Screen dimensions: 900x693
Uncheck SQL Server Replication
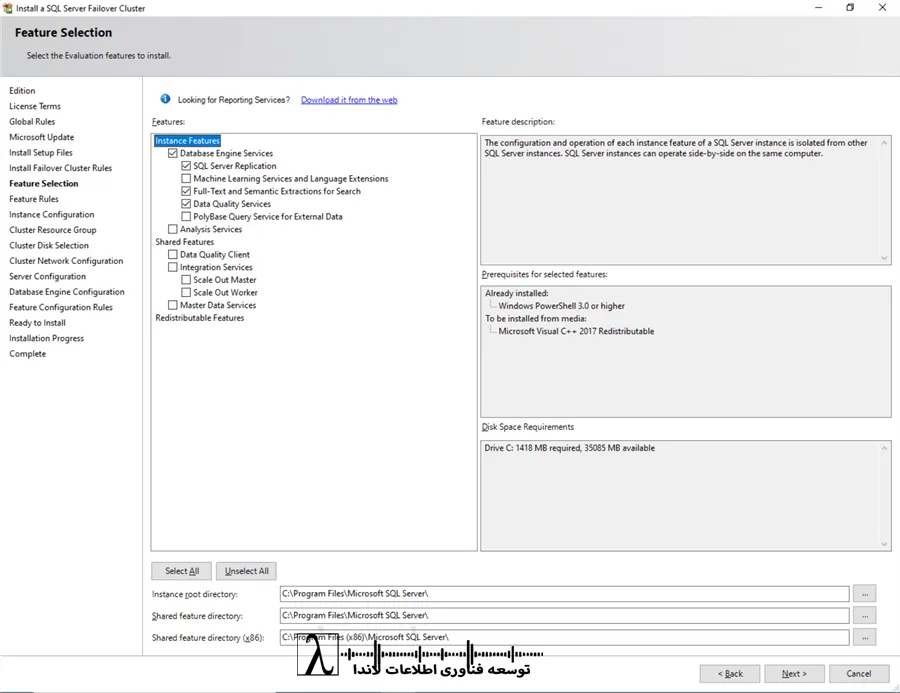click(186, 166)
